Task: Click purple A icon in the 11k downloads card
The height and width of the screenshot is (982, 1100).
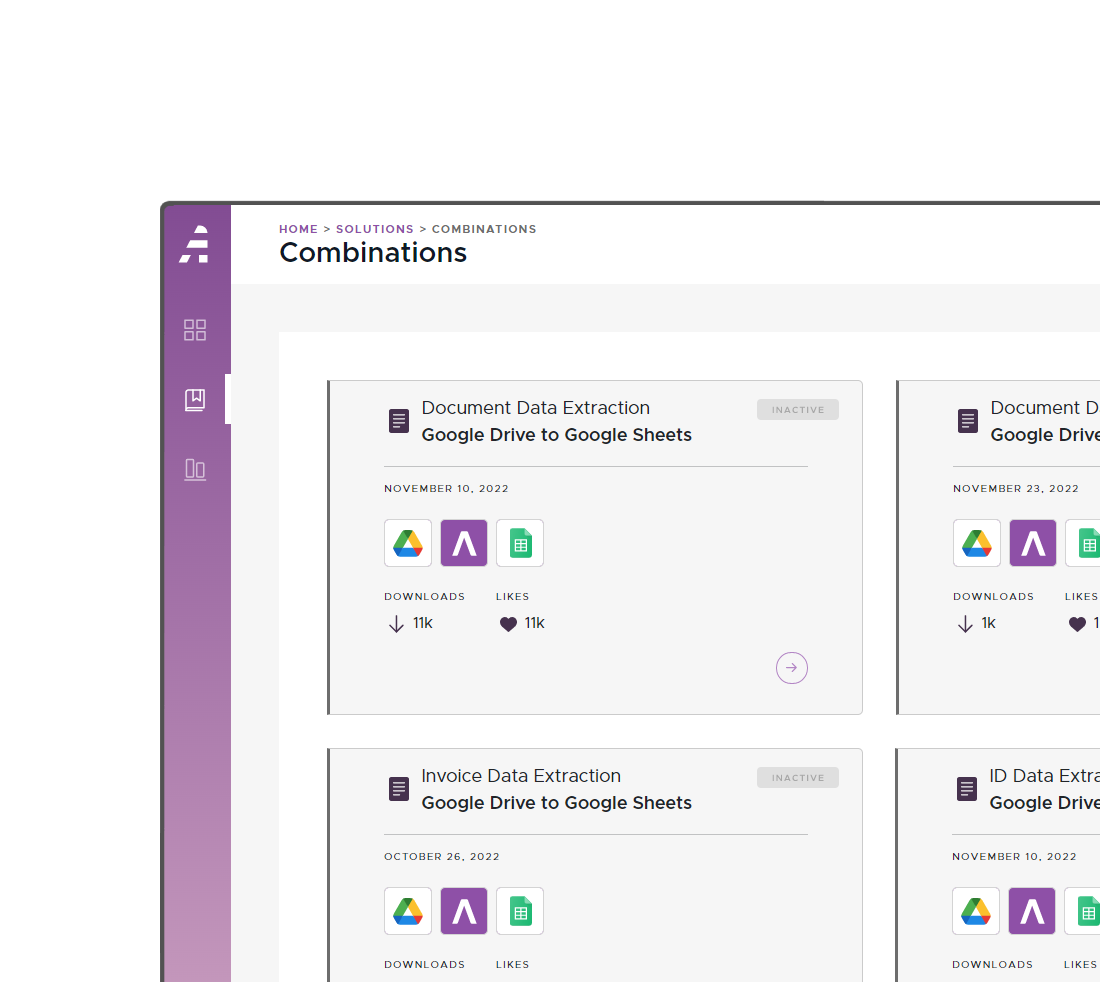Action: point(464,543)
